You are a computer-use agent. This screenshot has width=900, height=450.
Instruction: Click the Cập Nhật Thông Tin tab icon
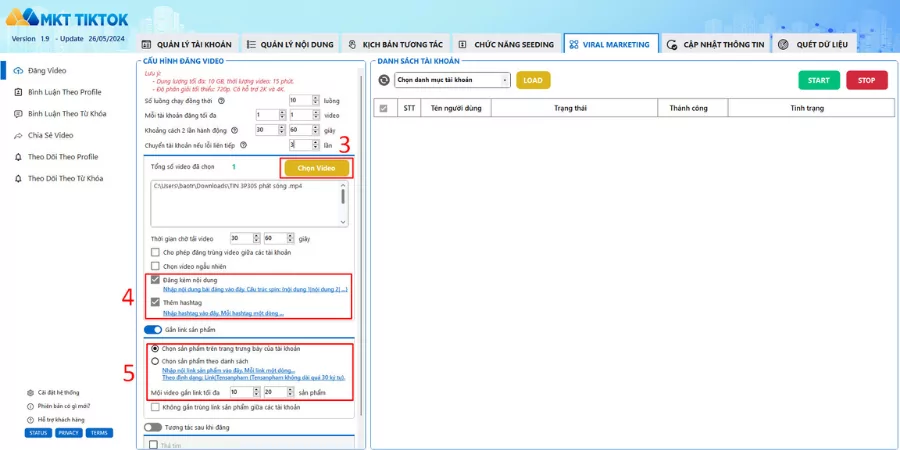click(673, 44)
